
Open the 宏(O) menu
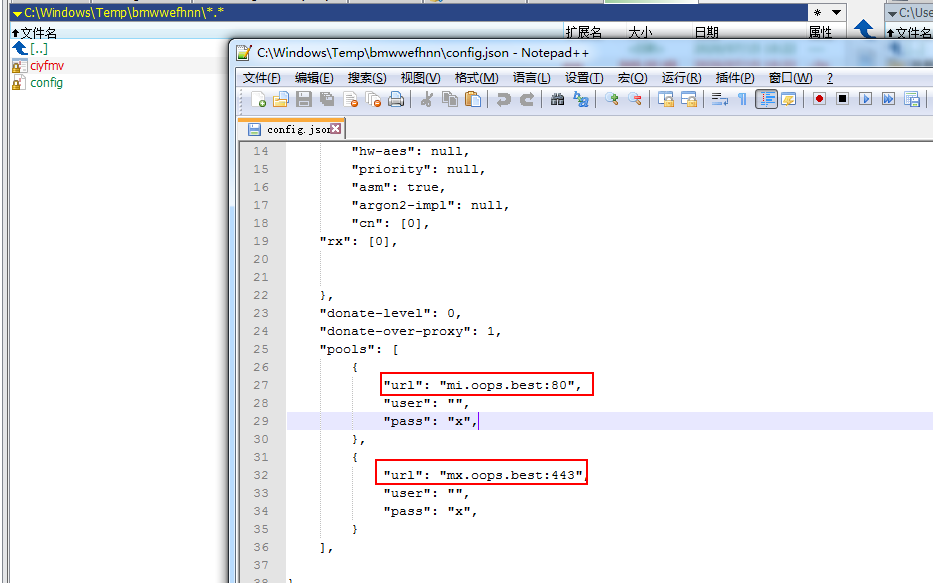click(x=633, y=78)
